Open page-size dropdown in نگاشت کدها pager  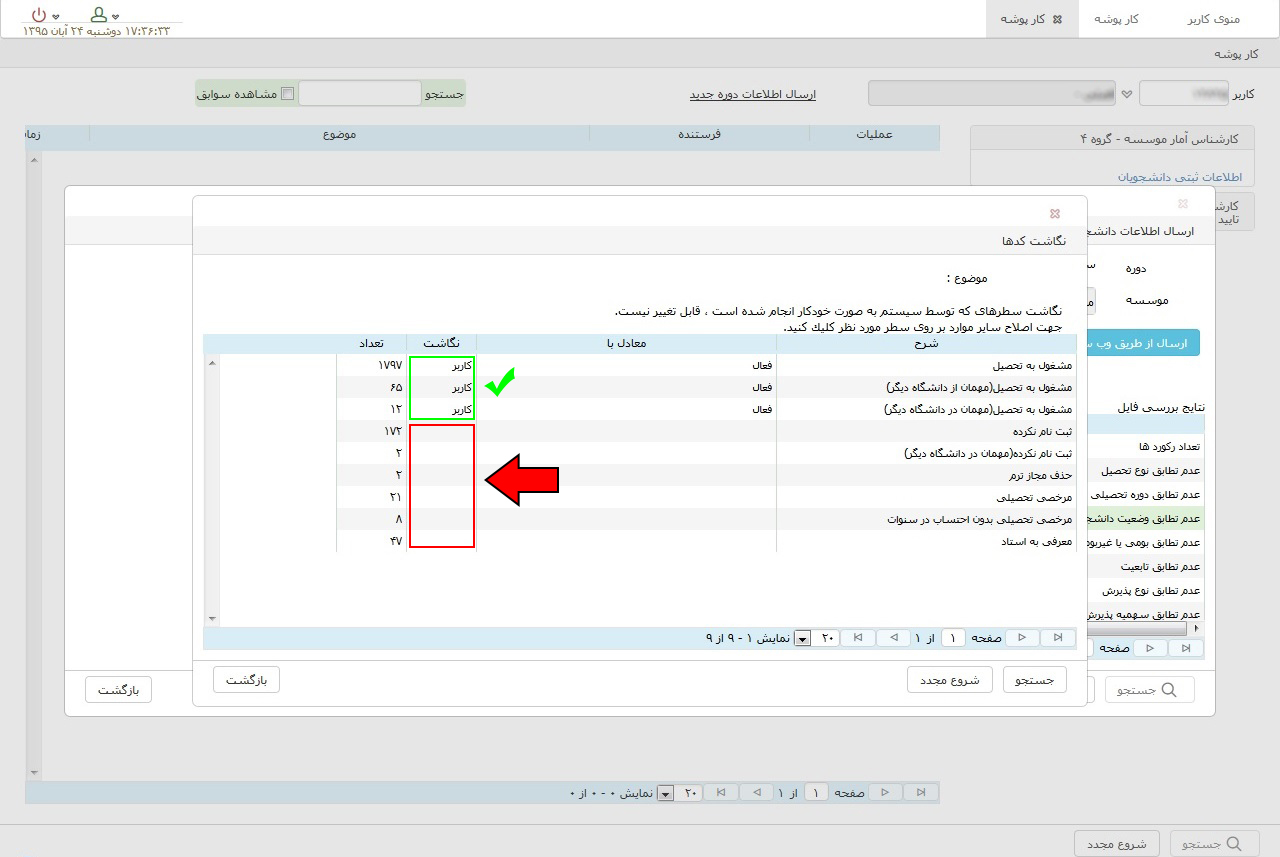click(802, 639)
